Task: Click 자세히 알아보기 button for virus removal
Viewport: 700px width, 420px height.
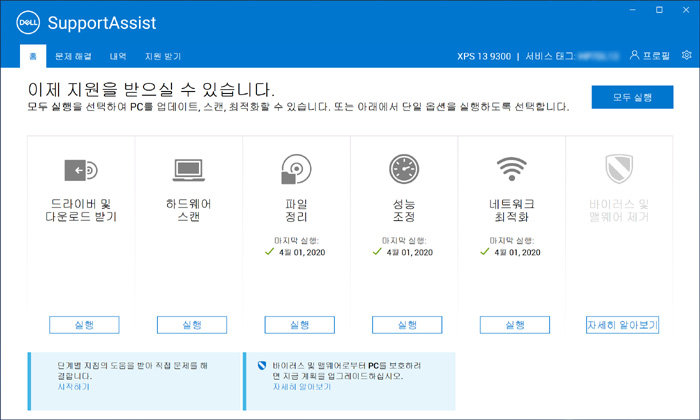Action: pos(622,325)
